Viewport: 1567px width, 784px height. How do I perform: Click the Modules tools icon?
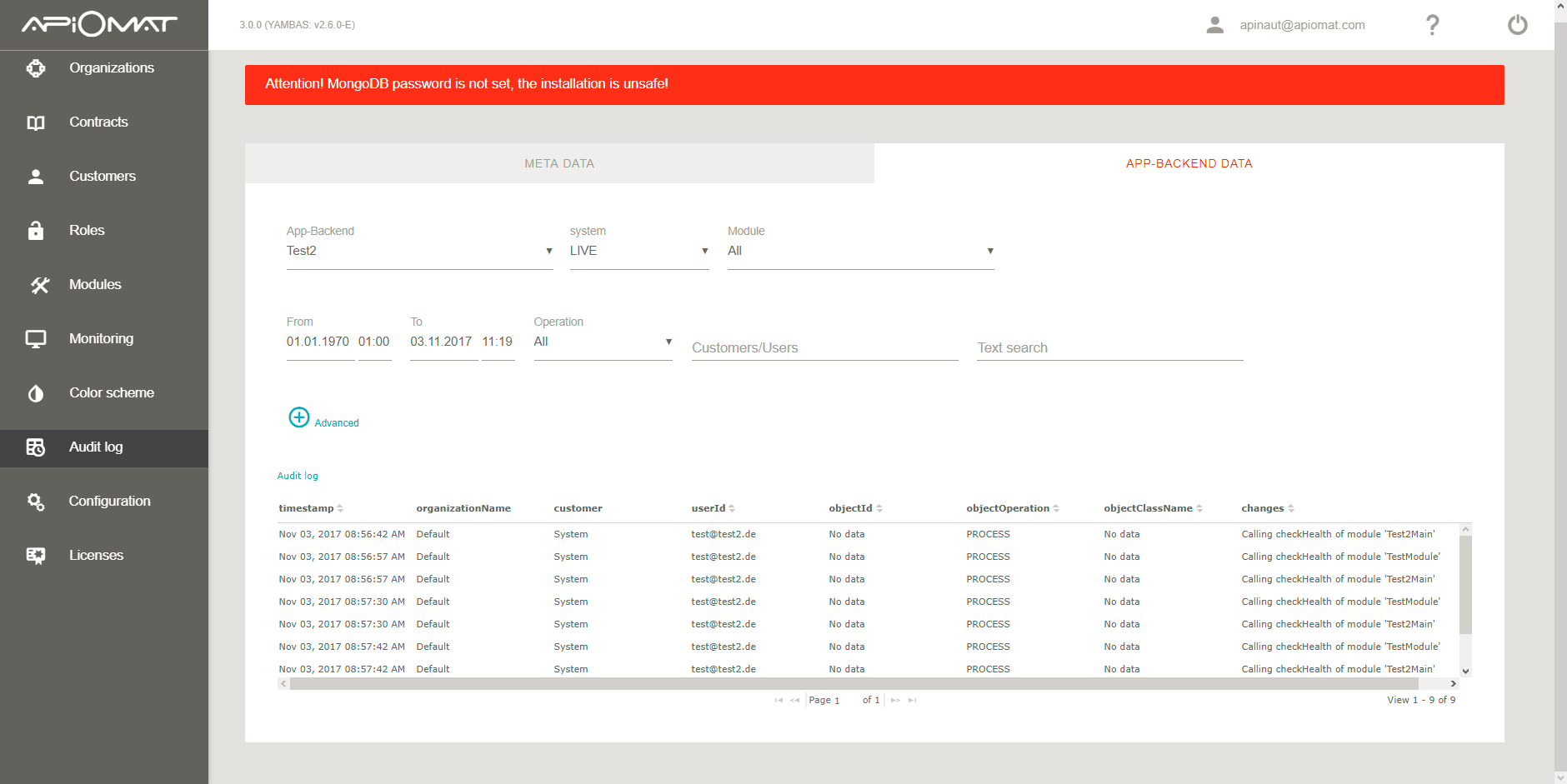pos(39,285)
